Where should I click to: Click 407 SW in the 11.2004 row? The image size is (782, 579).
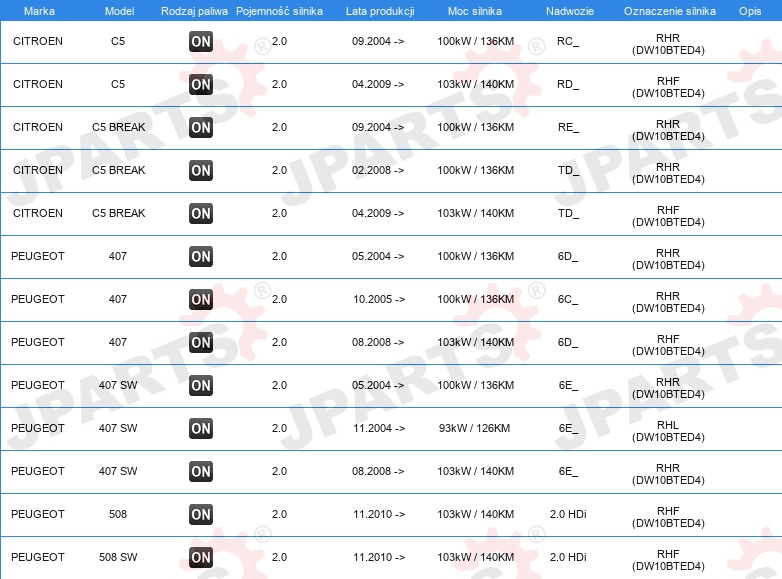pyautogui.click(x=118, y=428)
